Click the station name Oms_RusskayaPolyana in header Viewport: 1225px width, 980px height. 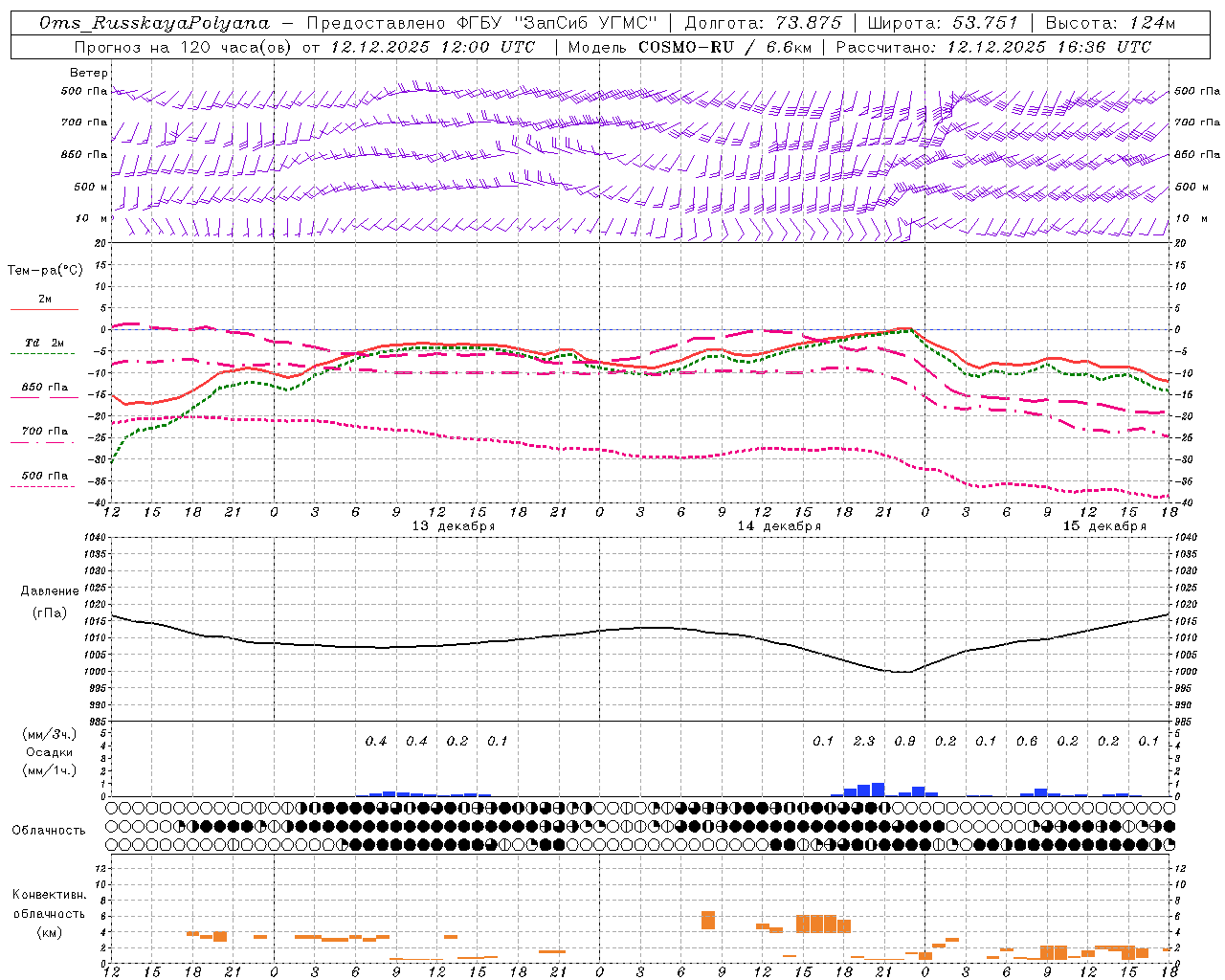point(154,23)
